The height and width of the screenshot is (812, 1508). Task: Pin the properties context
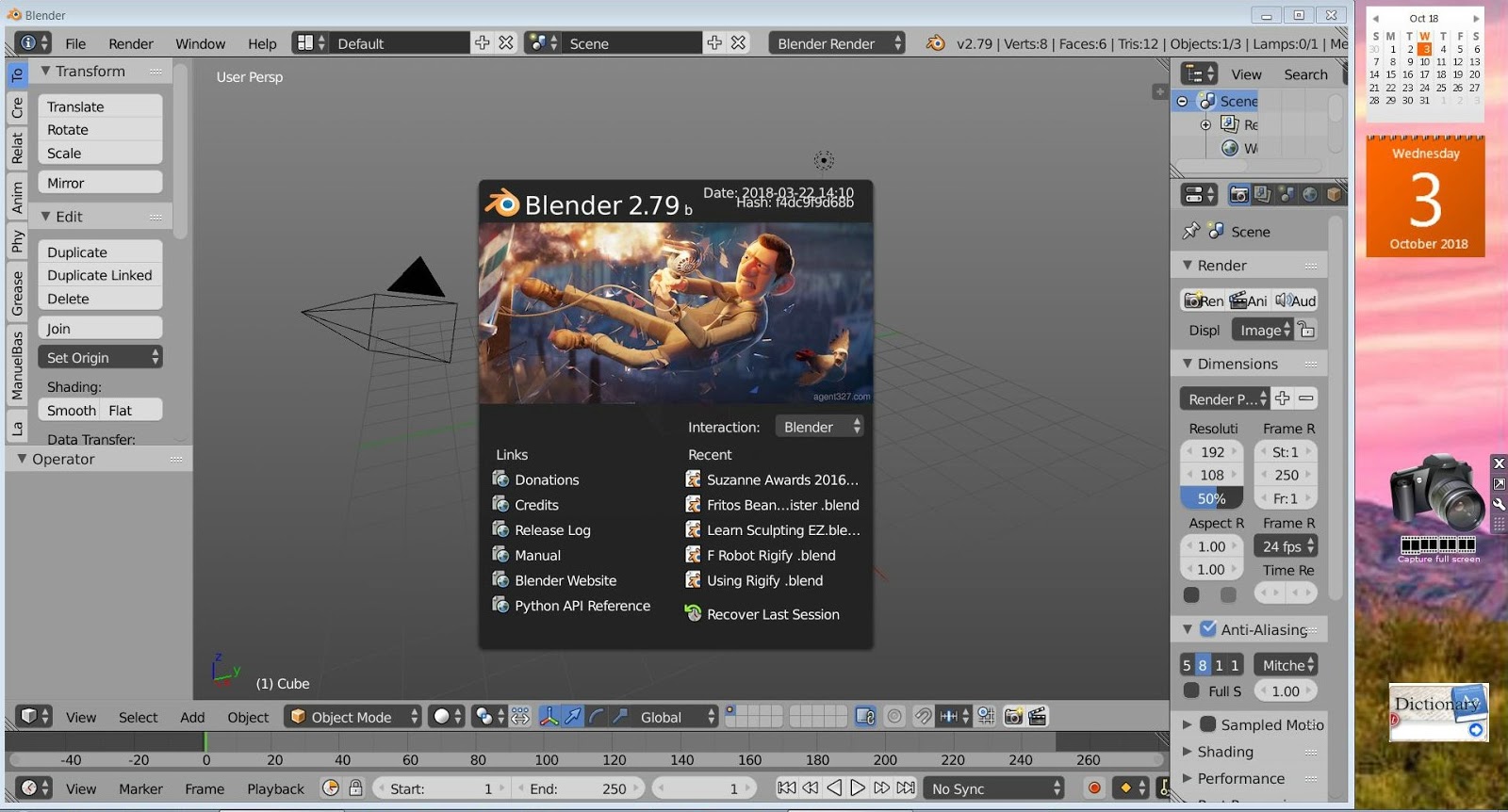[1190, 232]
